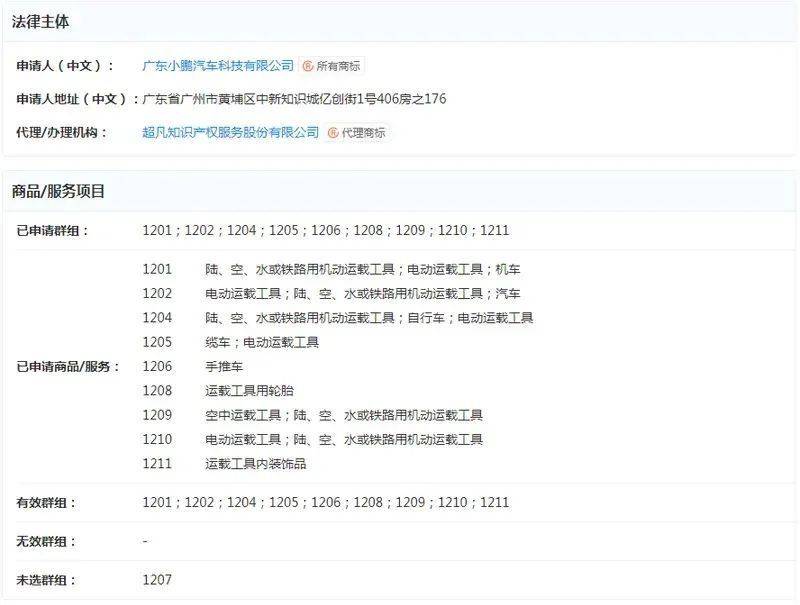Viewport: 800px width, 605px height.
Task: Click code 1205 in the goods/services list
Action: click(x=157, y=342)
